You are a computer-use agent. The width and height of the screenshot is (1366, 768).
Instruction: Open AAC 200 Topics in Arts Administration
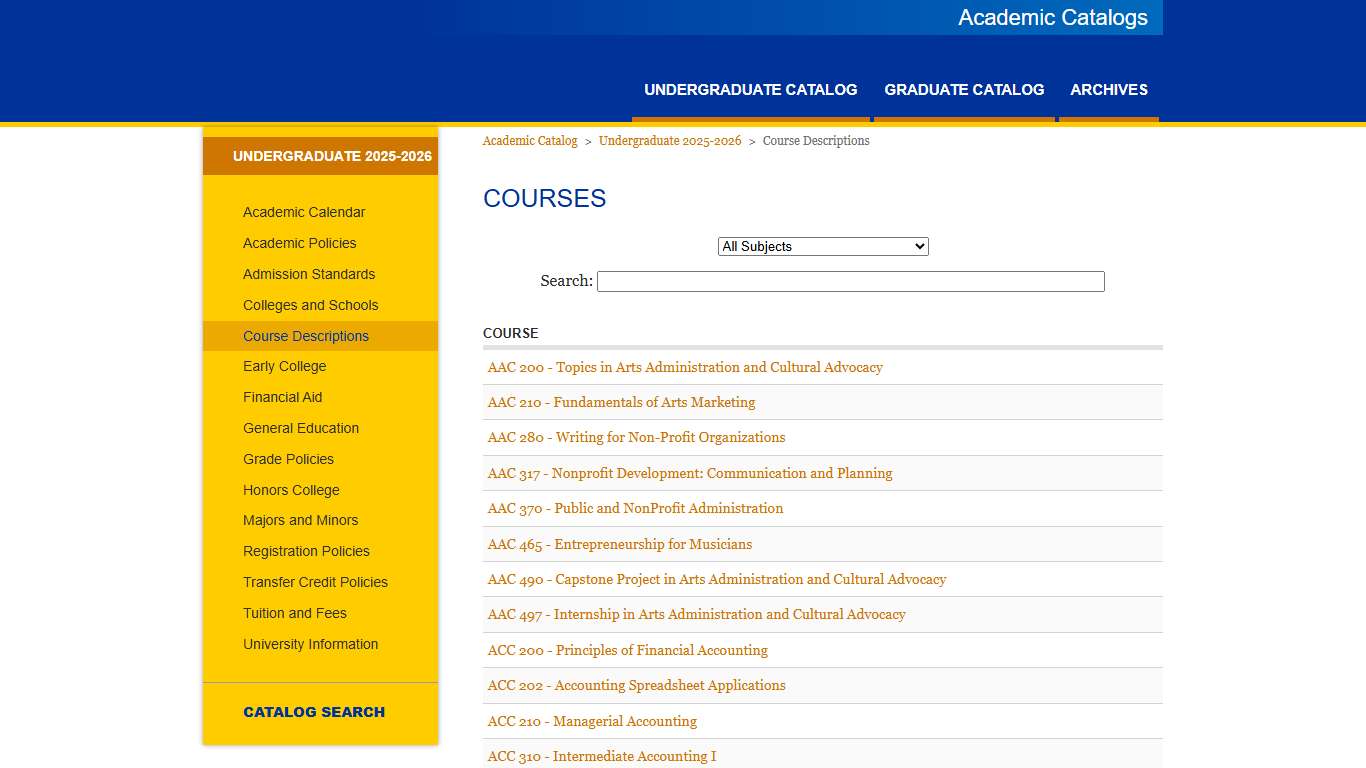(685, 367)
